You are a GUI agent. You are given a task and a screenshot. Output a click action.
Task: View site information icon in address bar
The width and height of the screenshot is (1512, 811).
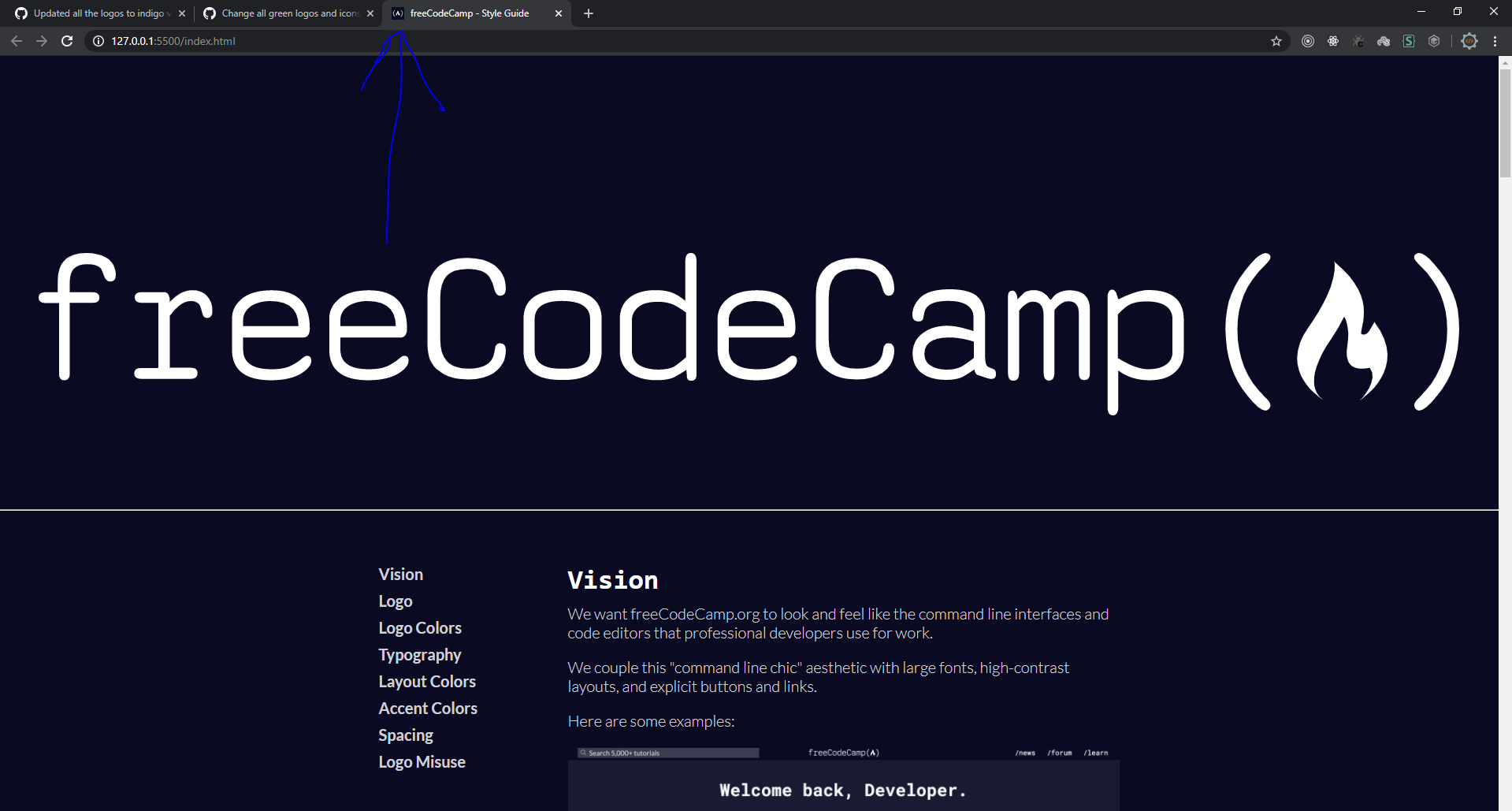point(98,41)
